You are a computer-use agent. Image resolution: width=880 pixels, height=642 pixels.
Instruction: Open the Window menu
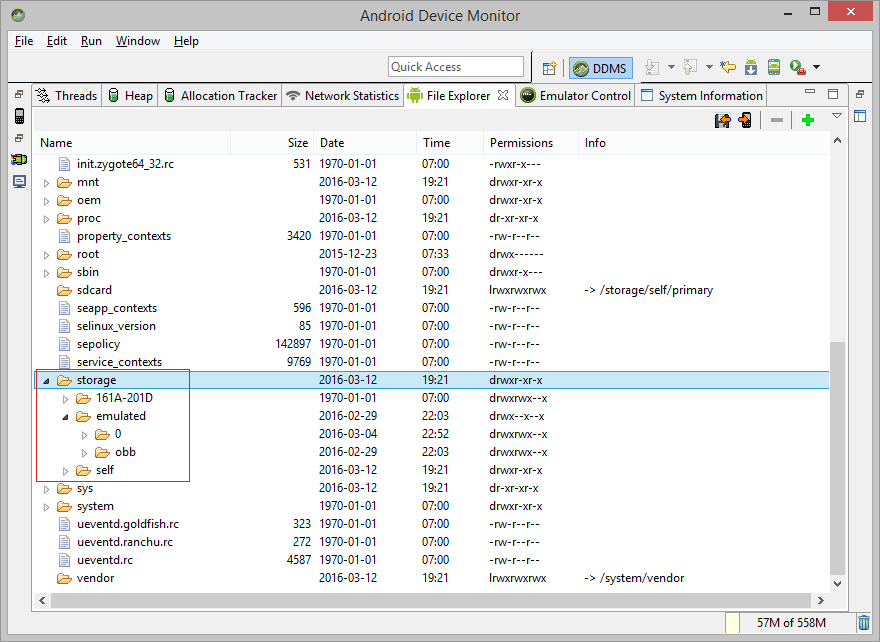138,41
